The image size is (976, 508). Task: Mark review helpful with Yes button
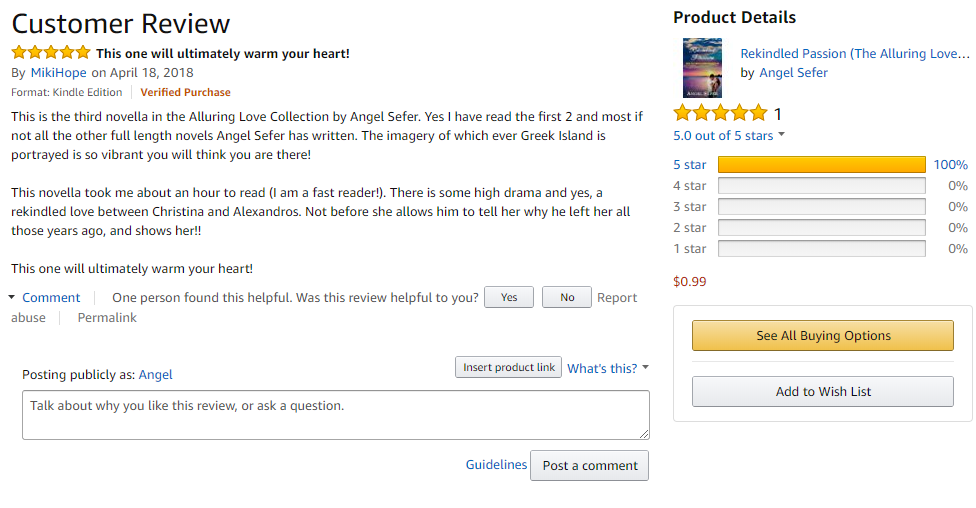click(509, 297)
